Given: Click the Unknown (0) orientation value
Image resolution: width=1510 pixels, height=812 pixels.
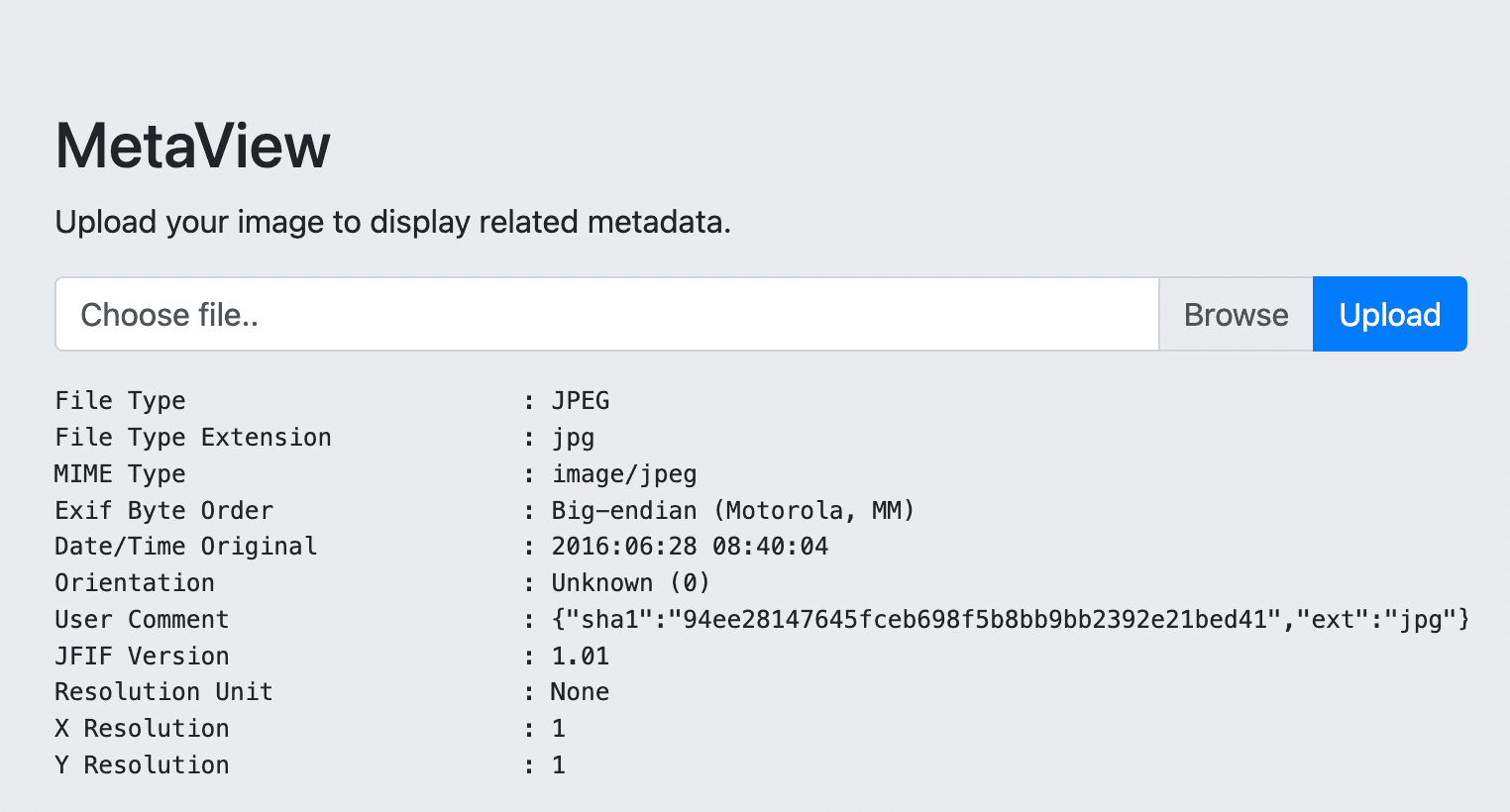Looking at the screenshot, I should click(x=631, y=582).
